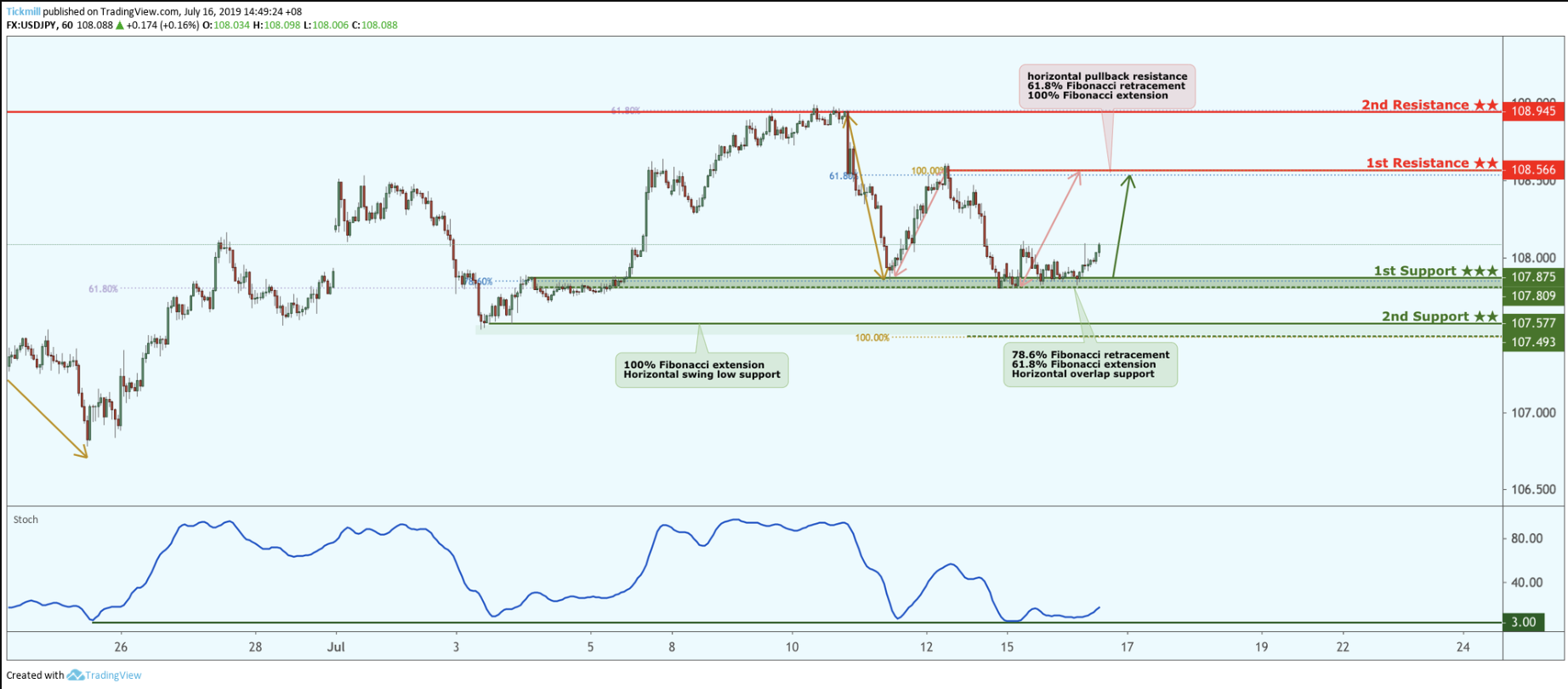Click the 5 date axis label
1568x689 pixels.
(x=590, y=647)
